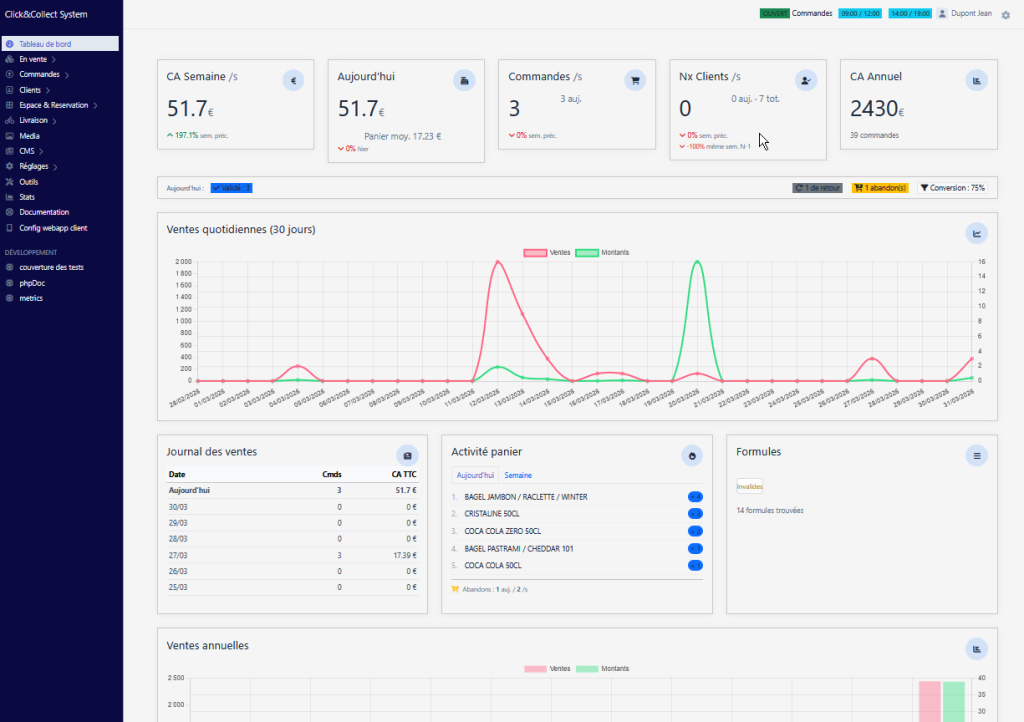Image resolution: width=1024 pixels, height=722 pixels.
Task: Click the line chart icon in Ventes quotidiennes
Action: coord(976,233)
